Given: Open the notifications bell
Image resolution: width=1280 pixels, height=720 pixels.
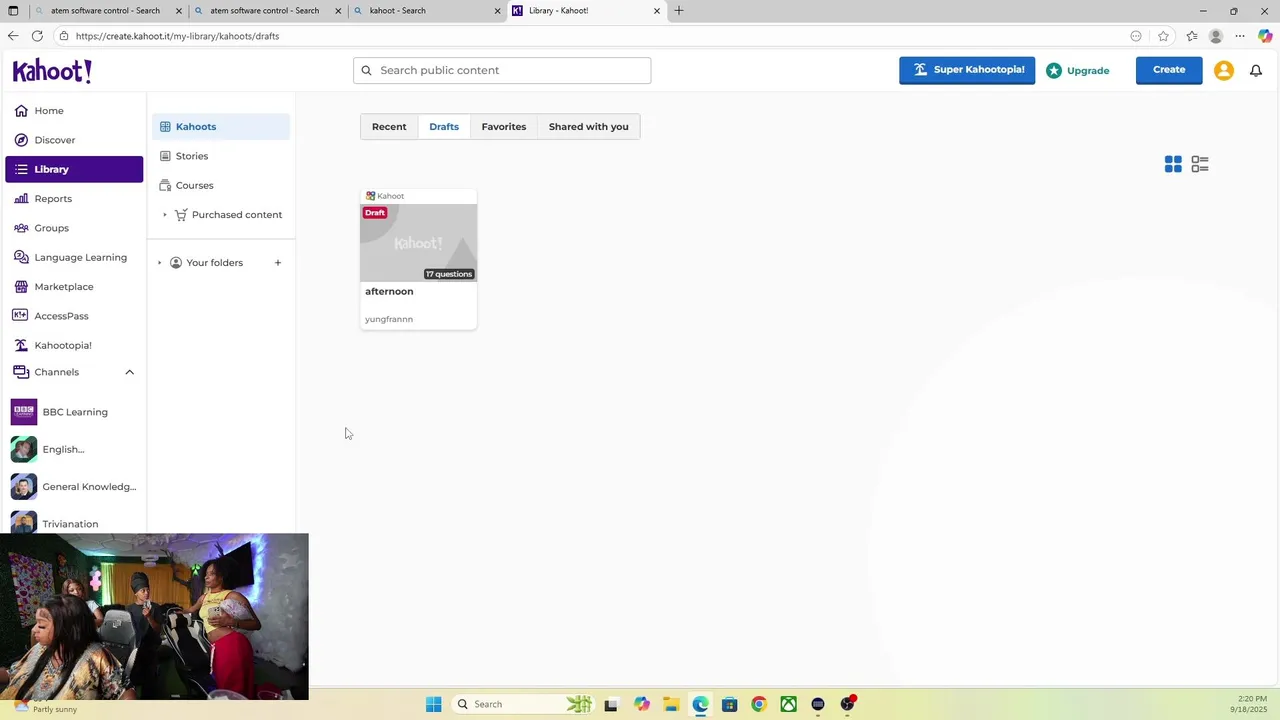Looking at the screenshot, I should click(1256, 71).
